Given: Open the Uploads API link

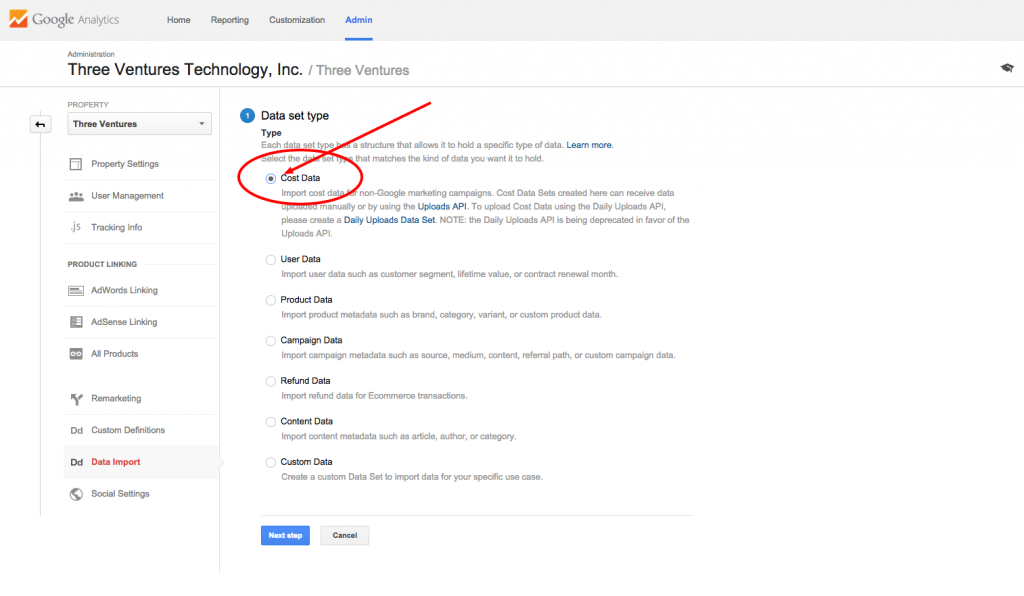Looking at the screenshot, I should tap(442, 206).
